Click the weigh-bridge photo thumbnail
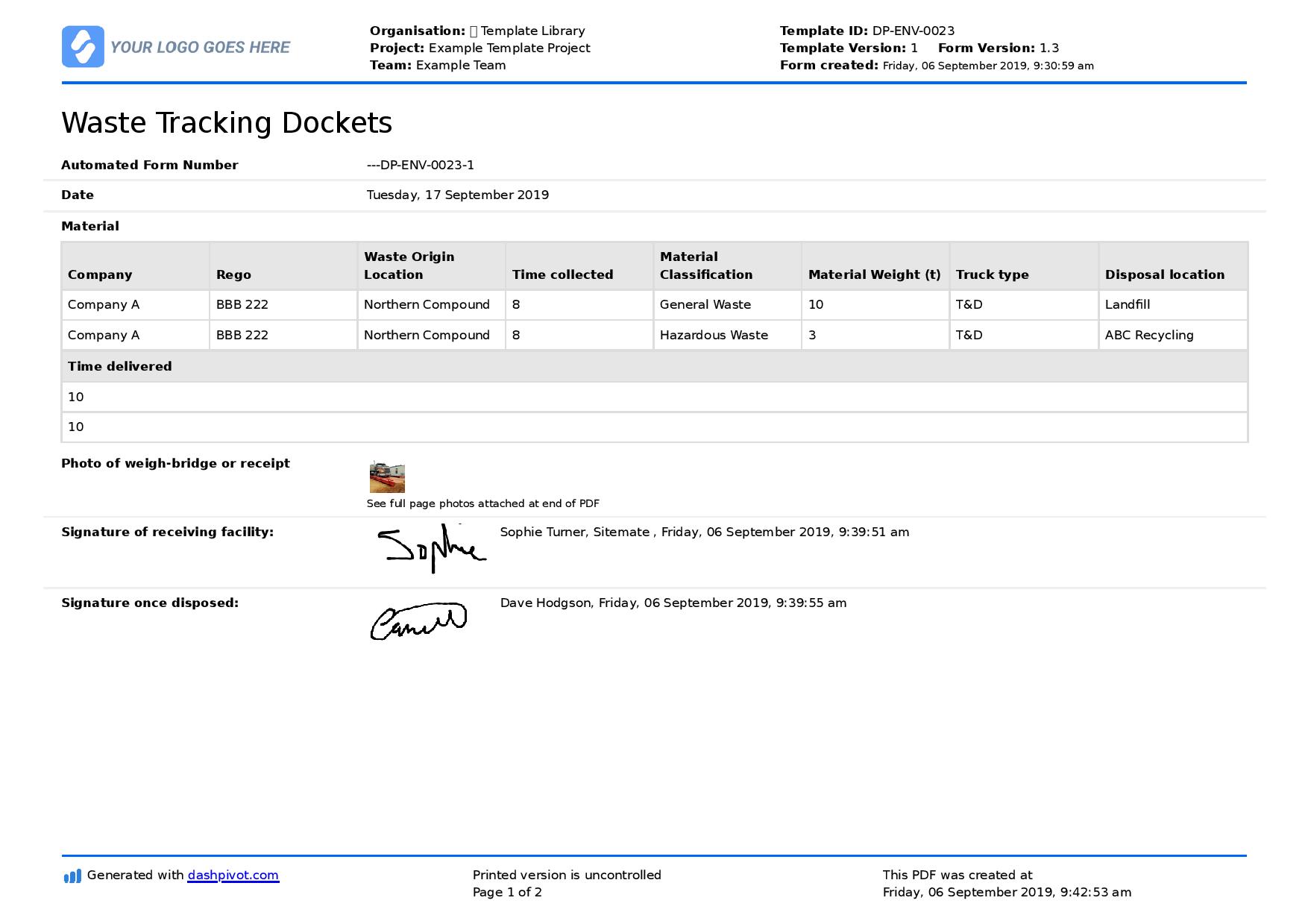This screenshot has height=924, width=1308. (387, 477)
